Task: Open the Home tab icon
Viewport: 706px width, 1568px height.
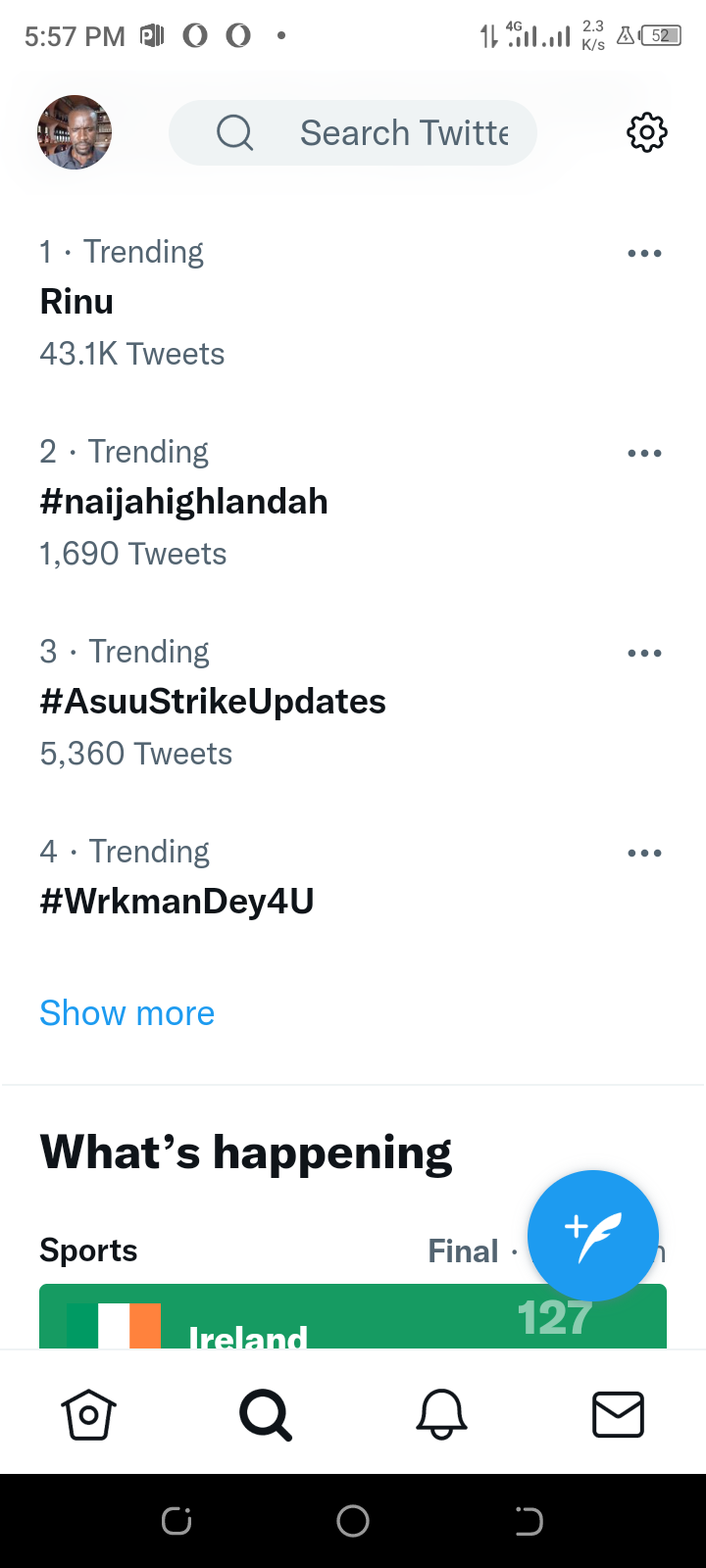Action: click(x=89, y=1414)
